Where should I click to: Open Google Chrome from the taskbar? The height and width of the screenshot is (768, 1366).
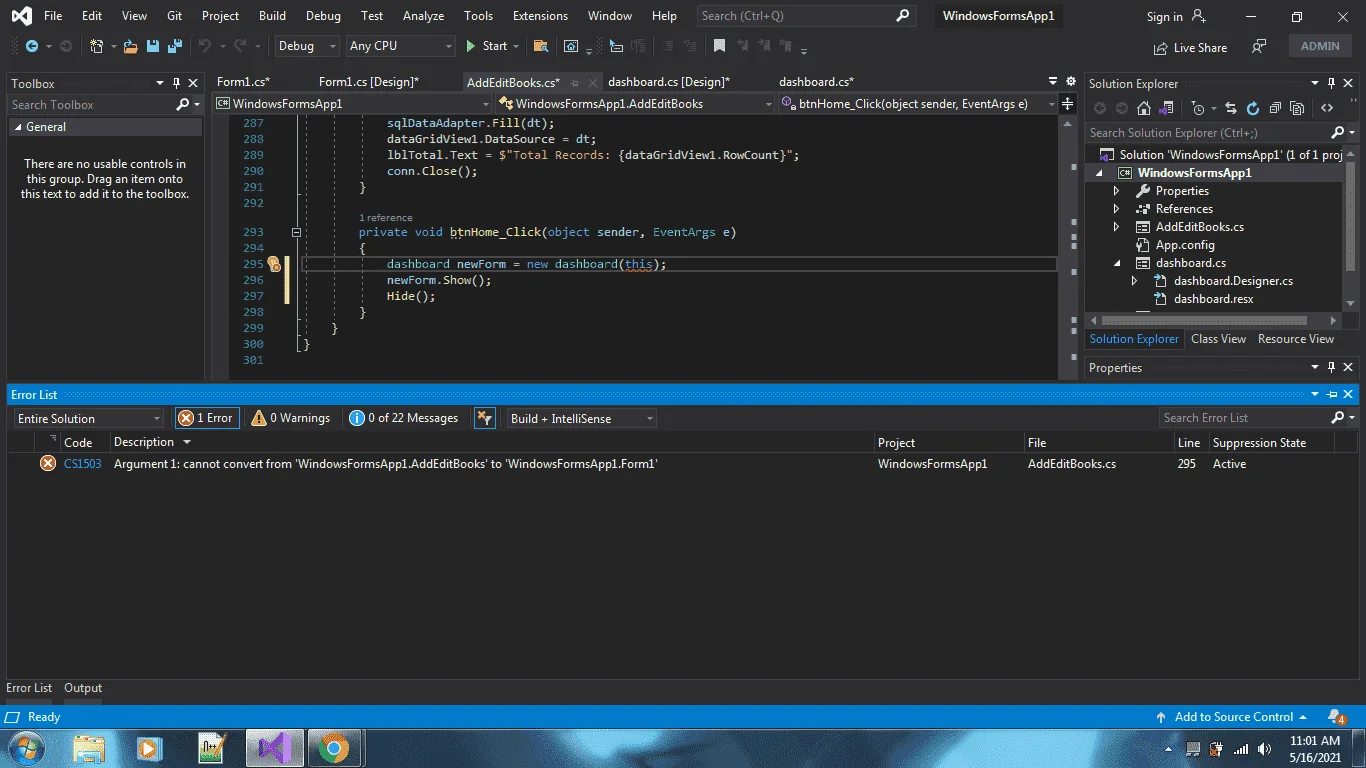(x=334, y=748)
